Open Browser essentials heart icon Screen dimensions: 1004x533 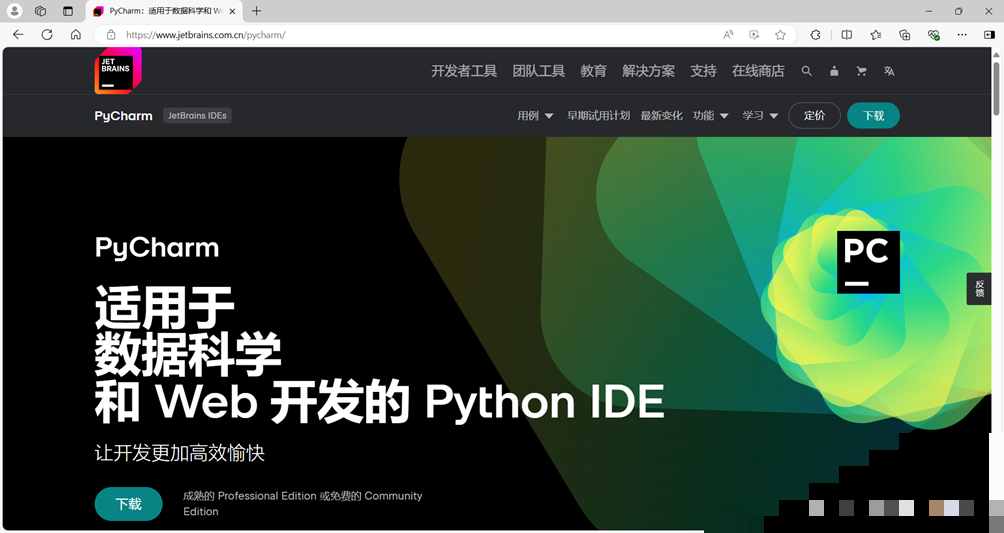(934, 35)
